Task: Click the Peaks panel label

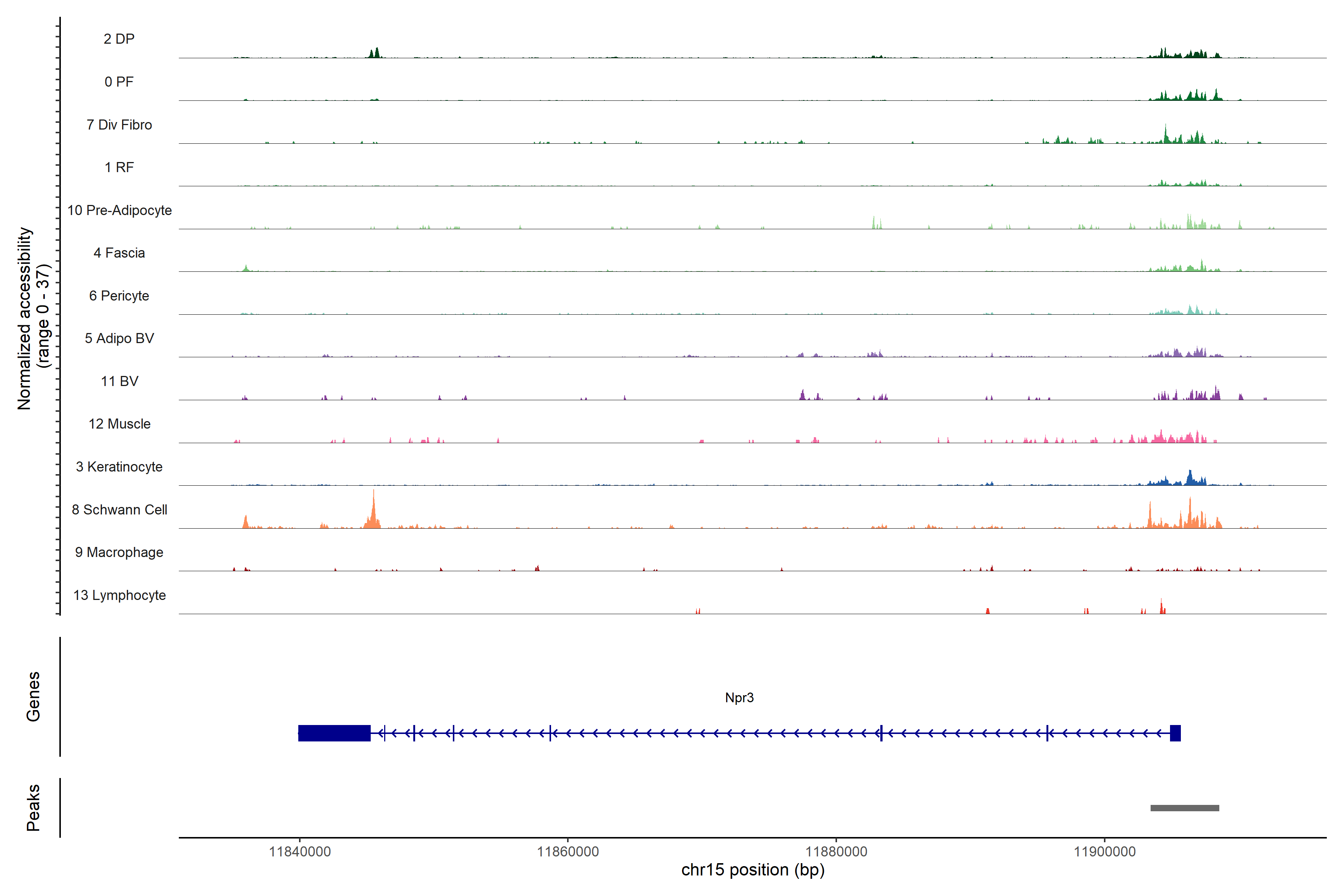Action: click(x=33, y=808)
